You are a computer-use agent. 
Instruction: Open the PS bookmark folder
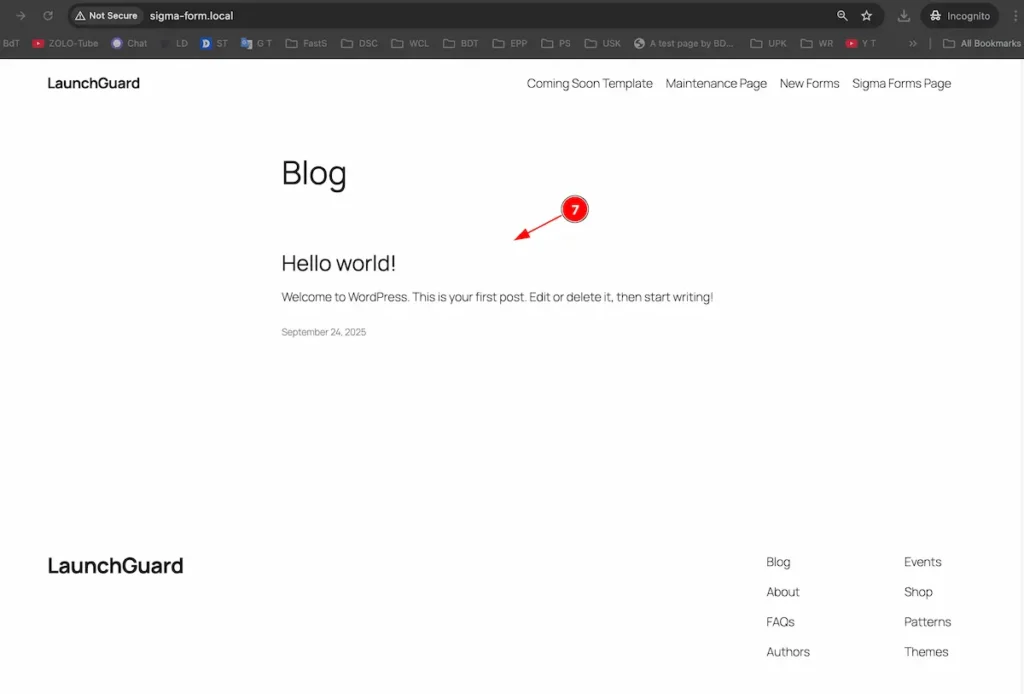(x=556, y=43)
